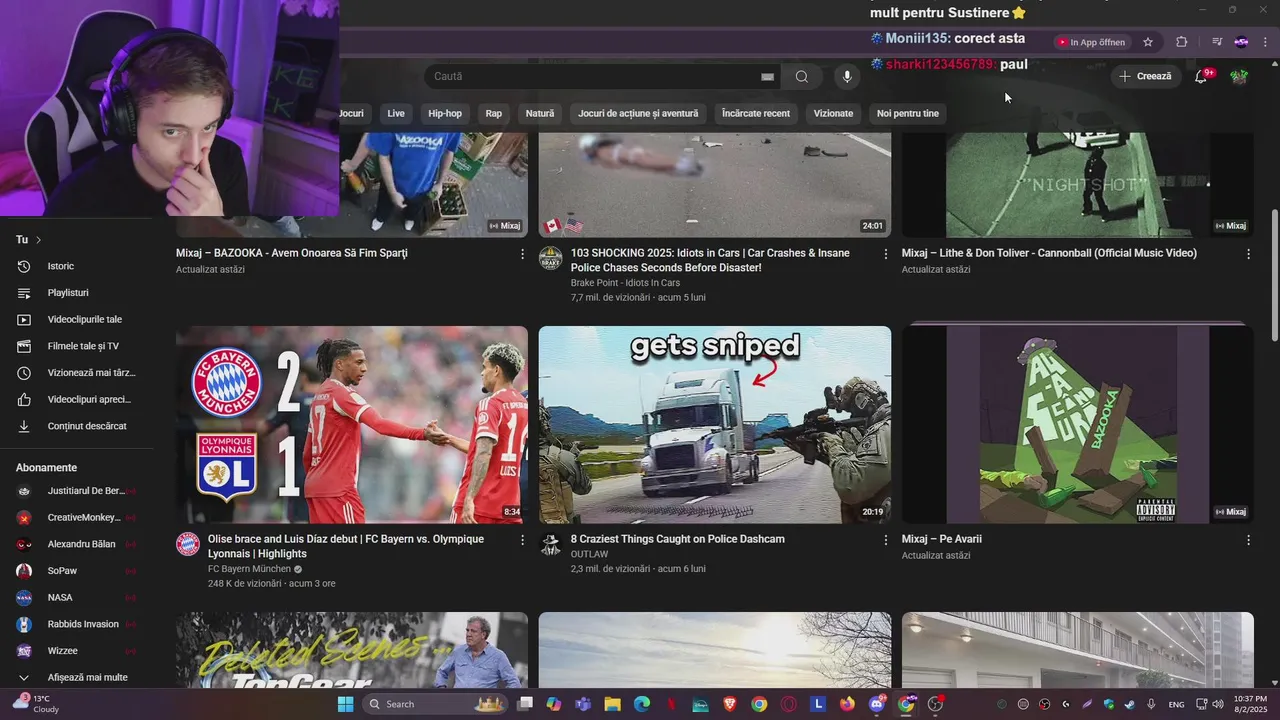1280x720 pixels.
Task: Select the Încărcate recent chip
Action: (x=756, y=113)
